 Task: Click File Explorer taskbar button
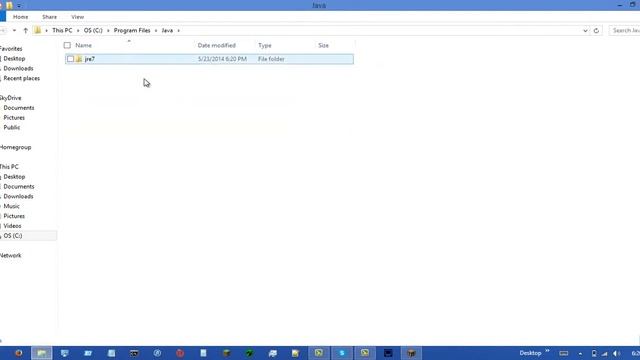click(x=42, y=353)
